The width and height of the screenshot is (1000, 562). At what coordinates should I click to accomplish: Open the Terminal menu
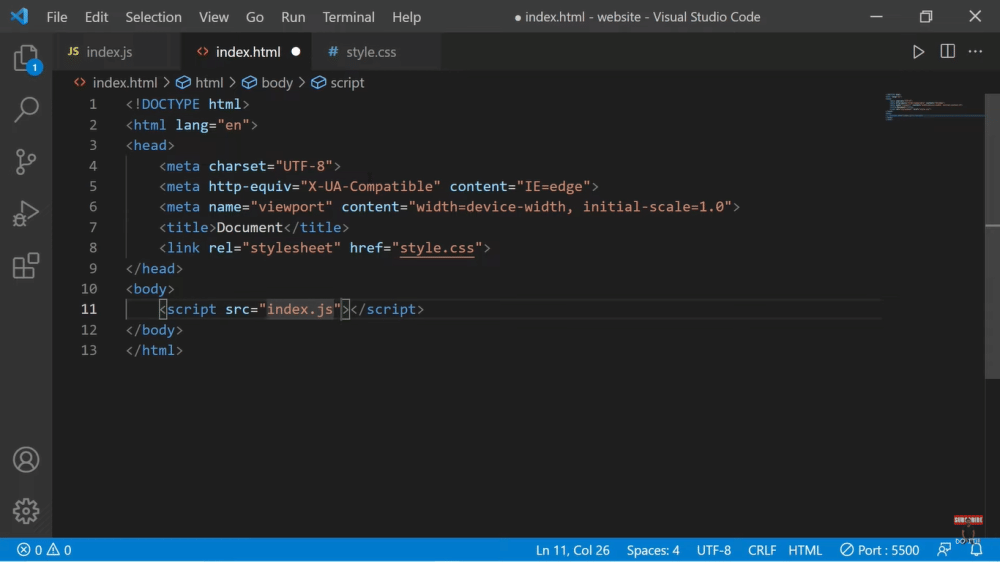coord(348,17)
